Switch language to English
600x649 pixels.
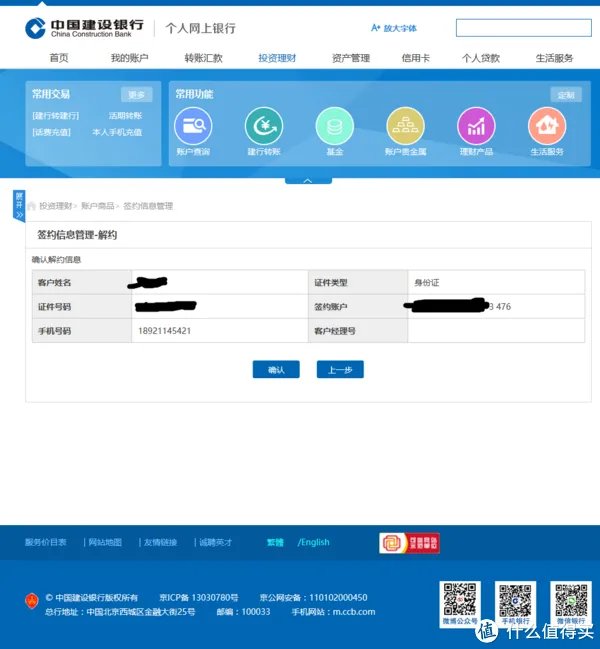[x=314, y=542]
